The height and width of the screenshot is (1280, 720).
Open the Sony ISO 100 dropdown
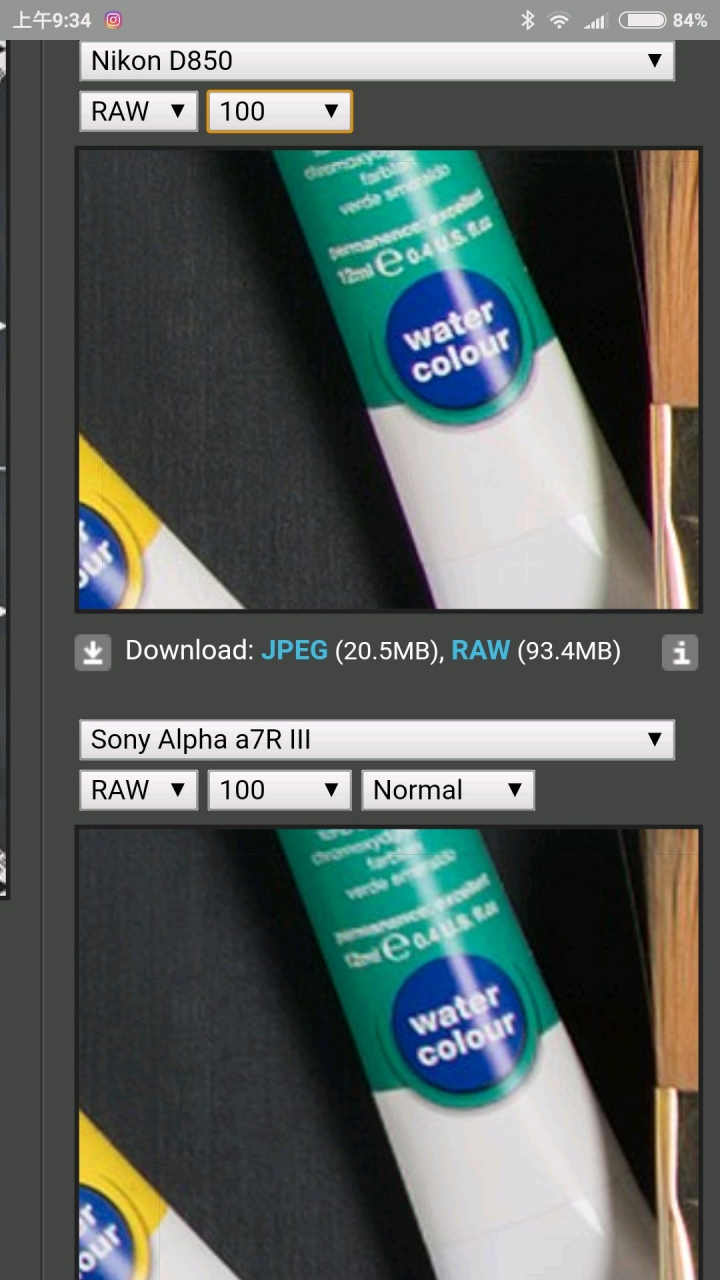[279, 790]
